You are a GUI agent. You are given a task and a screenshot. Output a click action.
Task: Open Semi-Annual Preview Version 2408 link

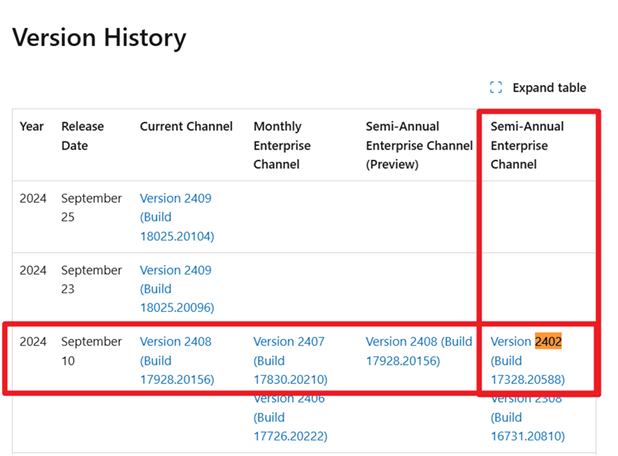(418, 351)
